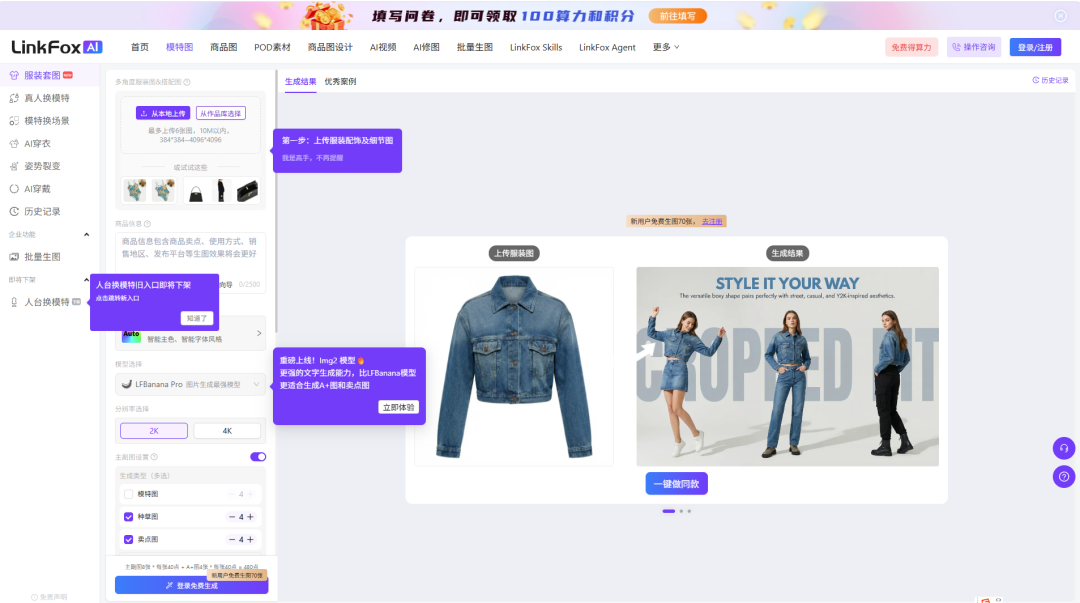Click help icon beside 主副图设置
This screenshot has width=1080, height=603.
[154, 457]
